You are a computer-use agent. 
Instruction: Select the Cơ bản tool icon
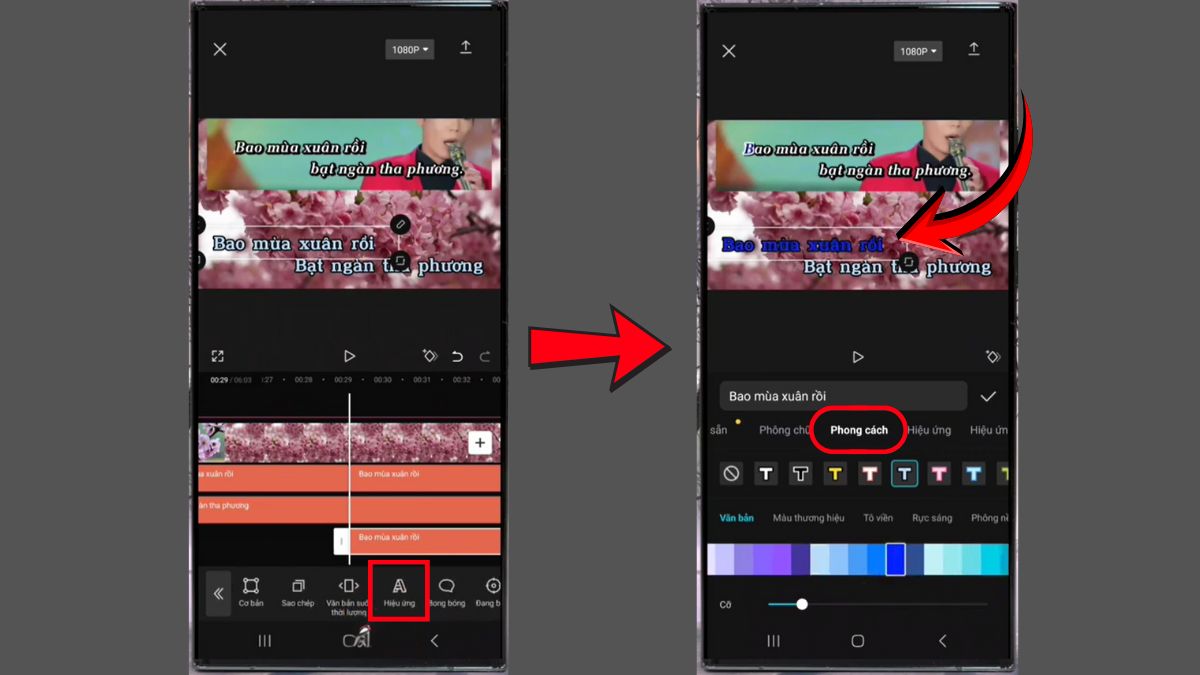coord(251,590)
